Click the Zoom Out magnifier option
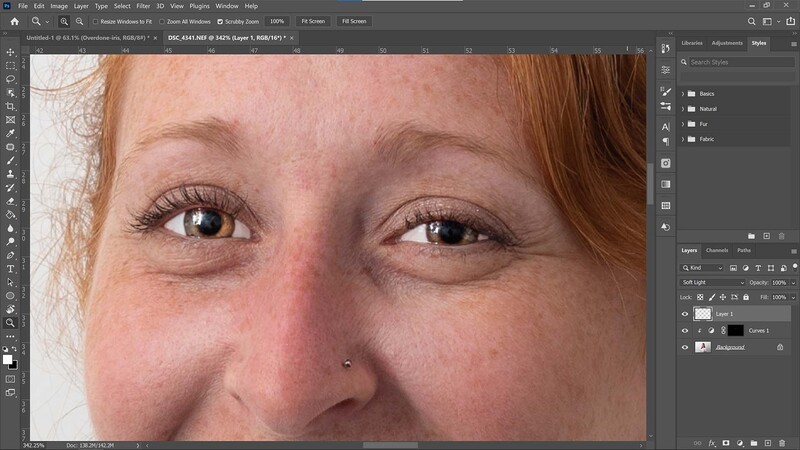Viewport: 800px width, 450px height. click(x=80, y=21)
